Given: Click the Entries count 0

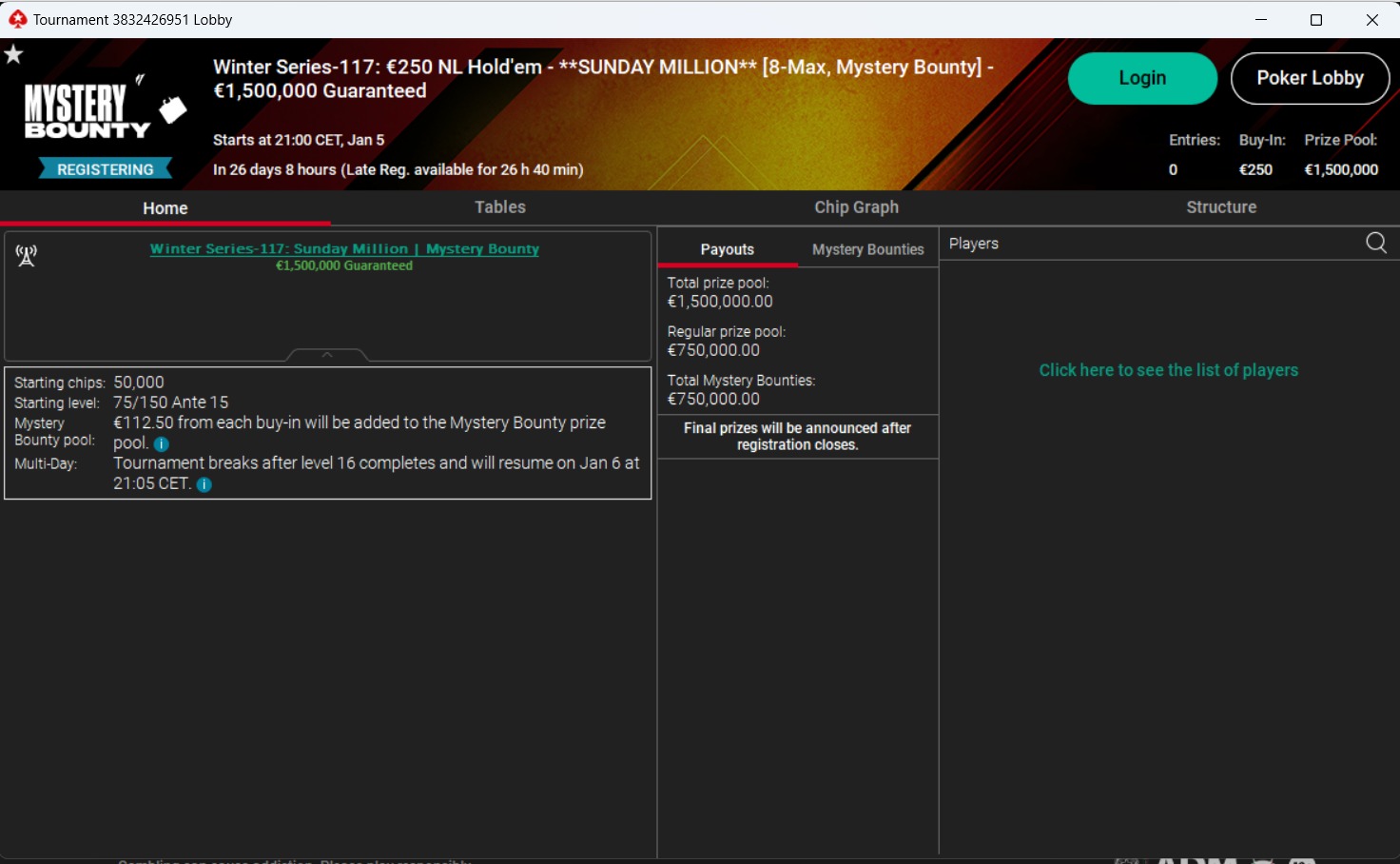Looking at the screenshot, I should pos(1174,169).
